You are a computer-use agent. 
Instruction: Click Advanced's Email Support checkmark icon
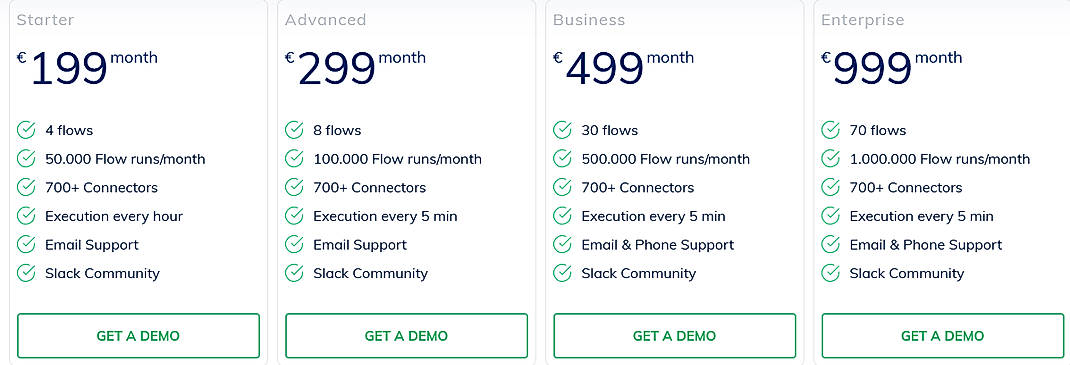(x=294, y=244)
